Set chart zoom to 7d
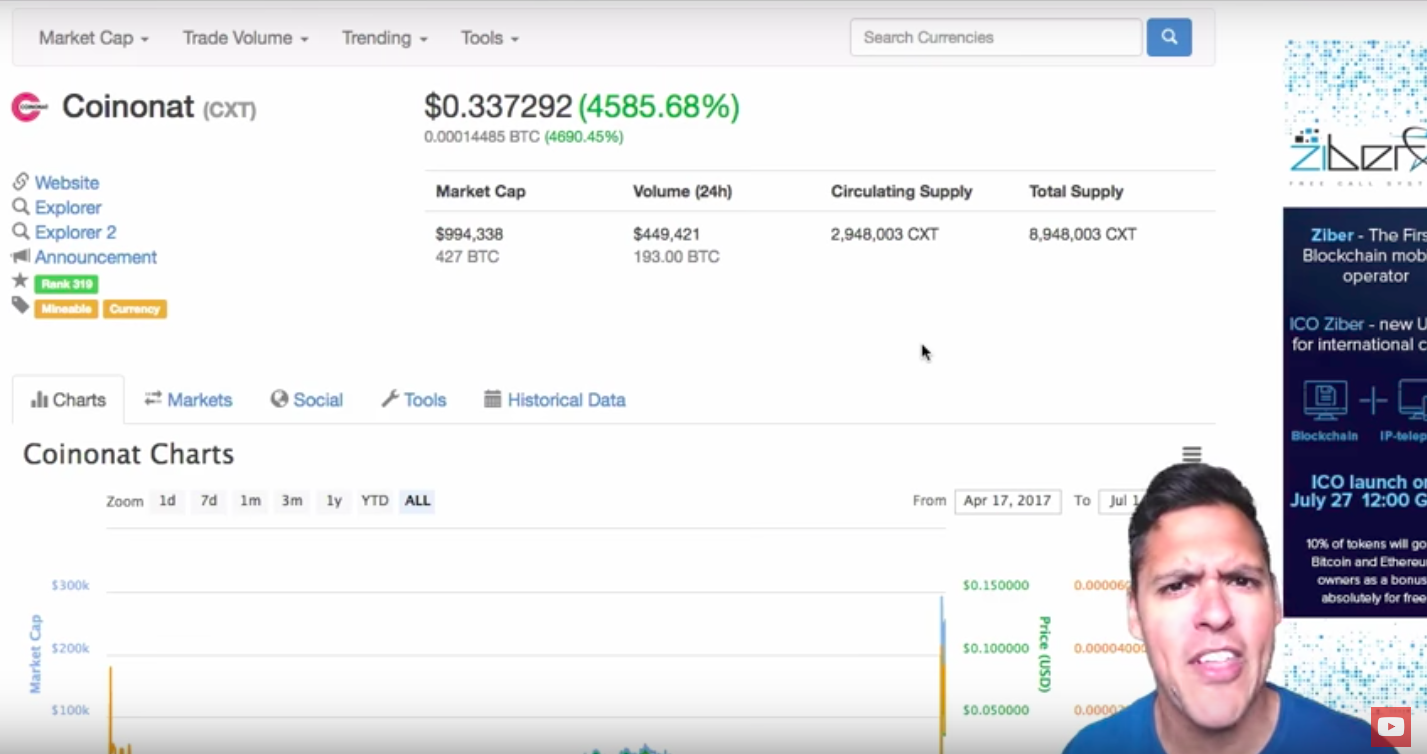The height and width of the screenshot is (754, 1427). point(208,501)
